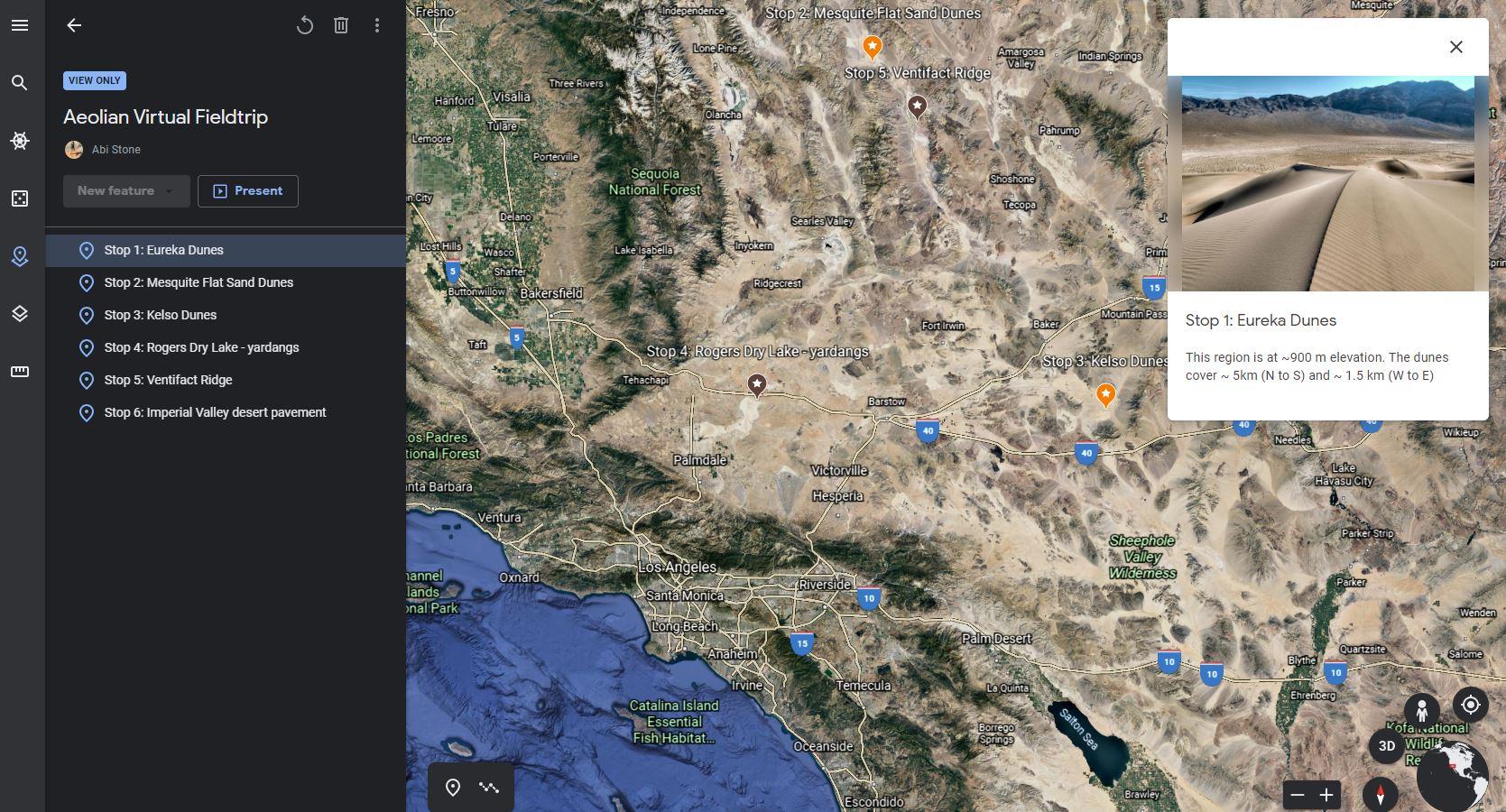
Task: Click the Present button
Action: tap(247, 190)
